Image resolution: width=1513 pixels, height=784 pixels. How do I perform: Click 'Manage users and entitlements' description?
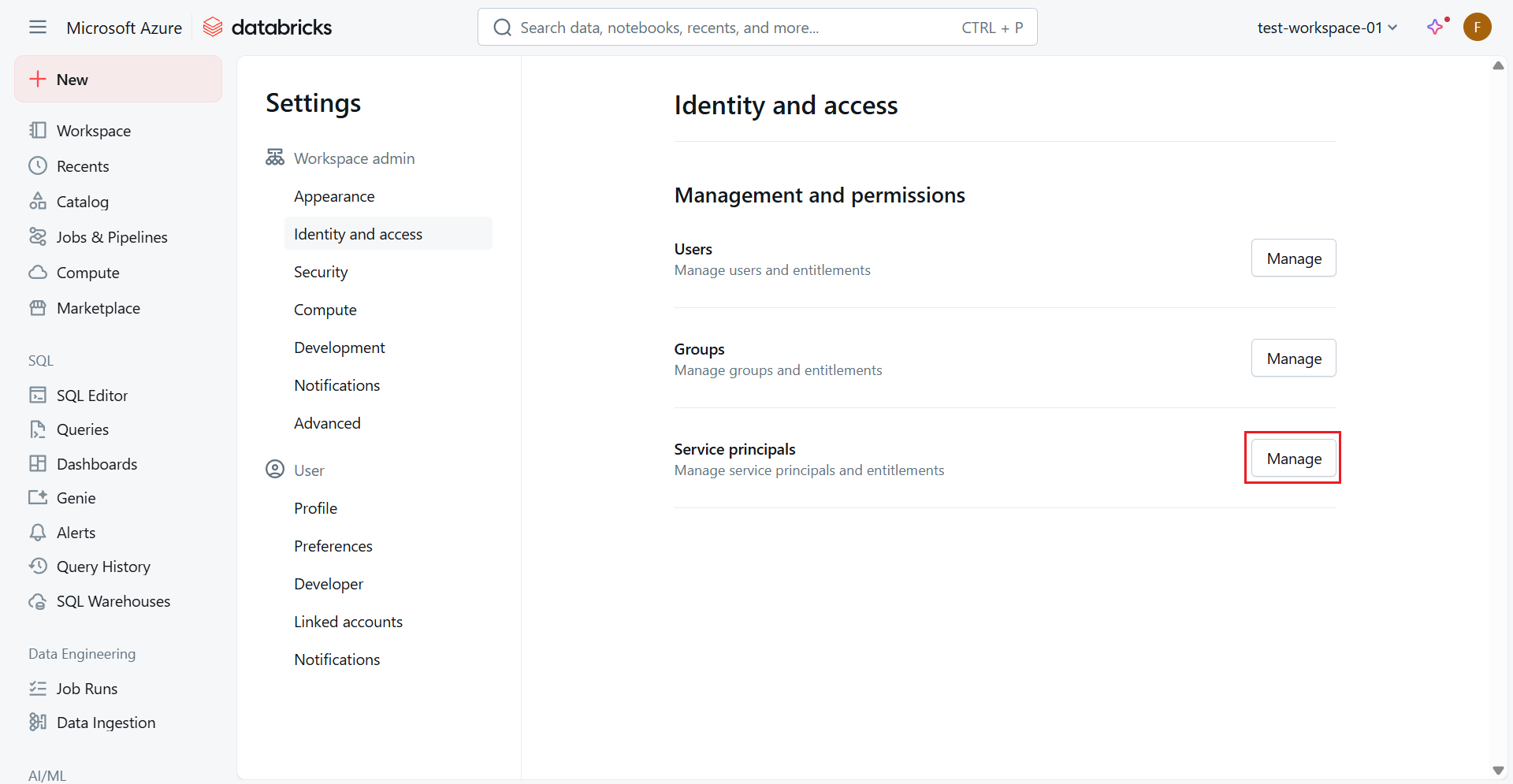click(x=772, y=270)
